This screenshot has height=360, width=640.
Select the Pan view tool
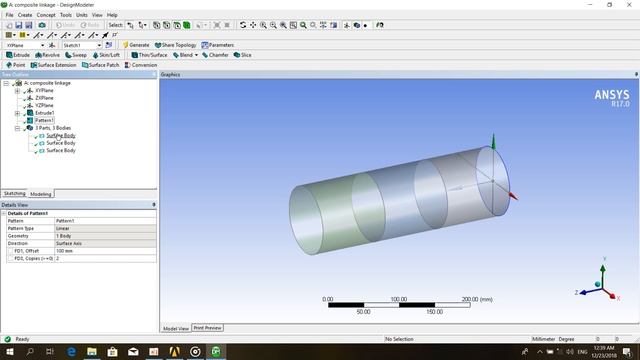[253, 25]
